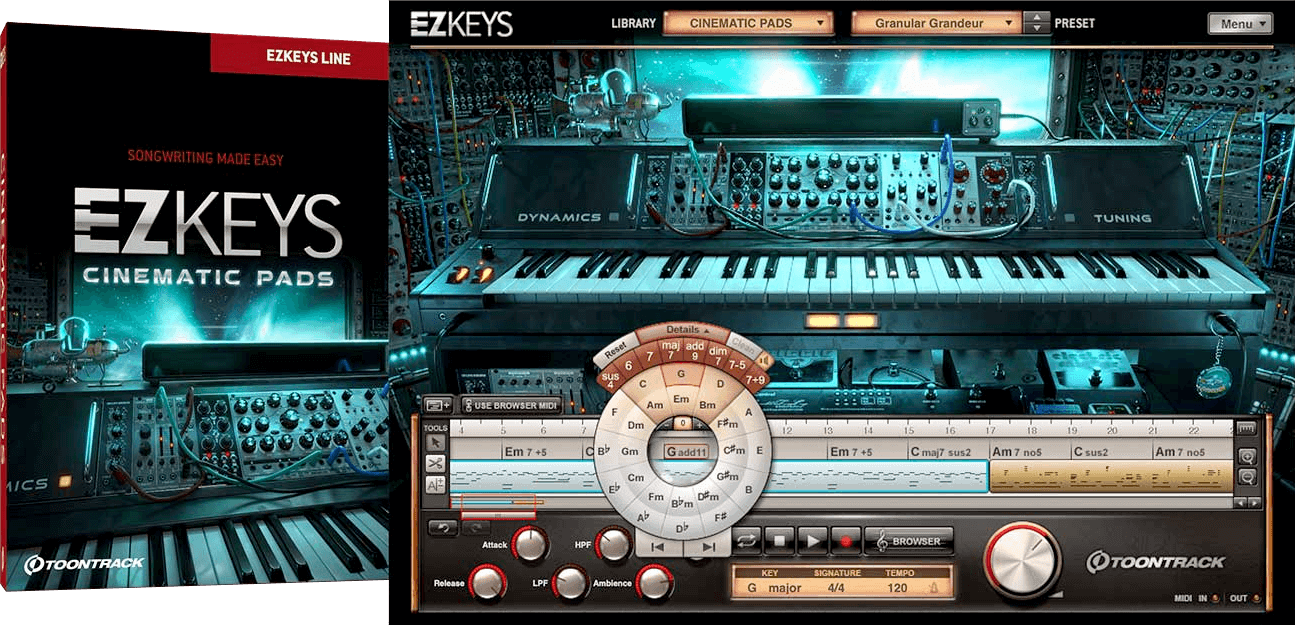Viewport: 1295px width, 625px height.
Task: Jump to next chord with the forward arrow
Action: click(708, 547)
